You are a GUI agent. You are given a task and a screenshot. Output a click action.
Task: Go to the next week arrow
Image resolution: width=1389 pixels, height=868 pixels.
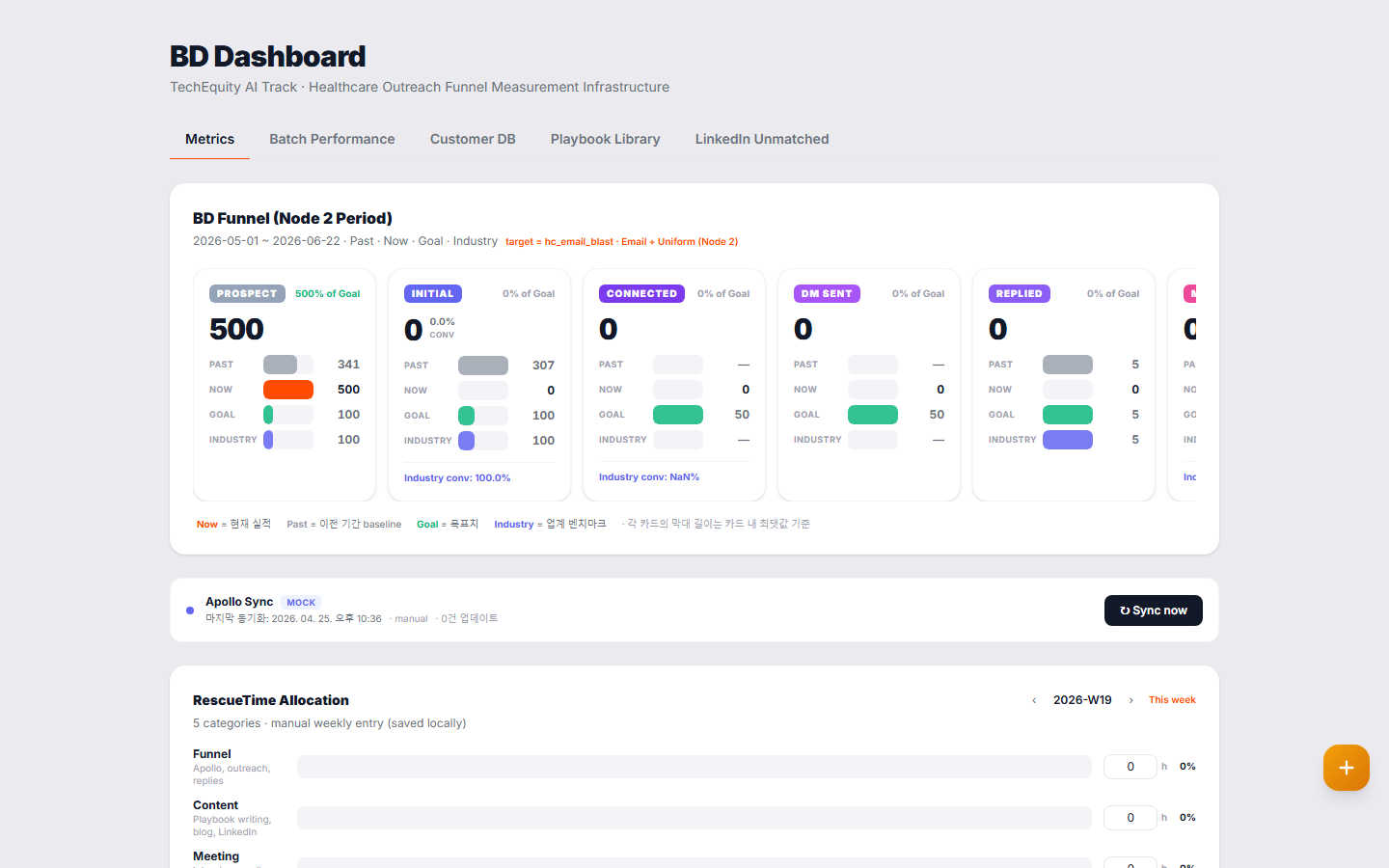tap(1131, 700)
